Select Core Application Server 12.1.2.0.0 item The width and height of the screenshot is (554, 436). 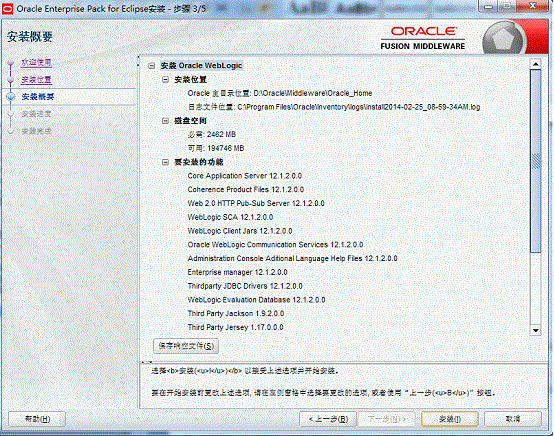pyautogui.click(x=244, y=176)
